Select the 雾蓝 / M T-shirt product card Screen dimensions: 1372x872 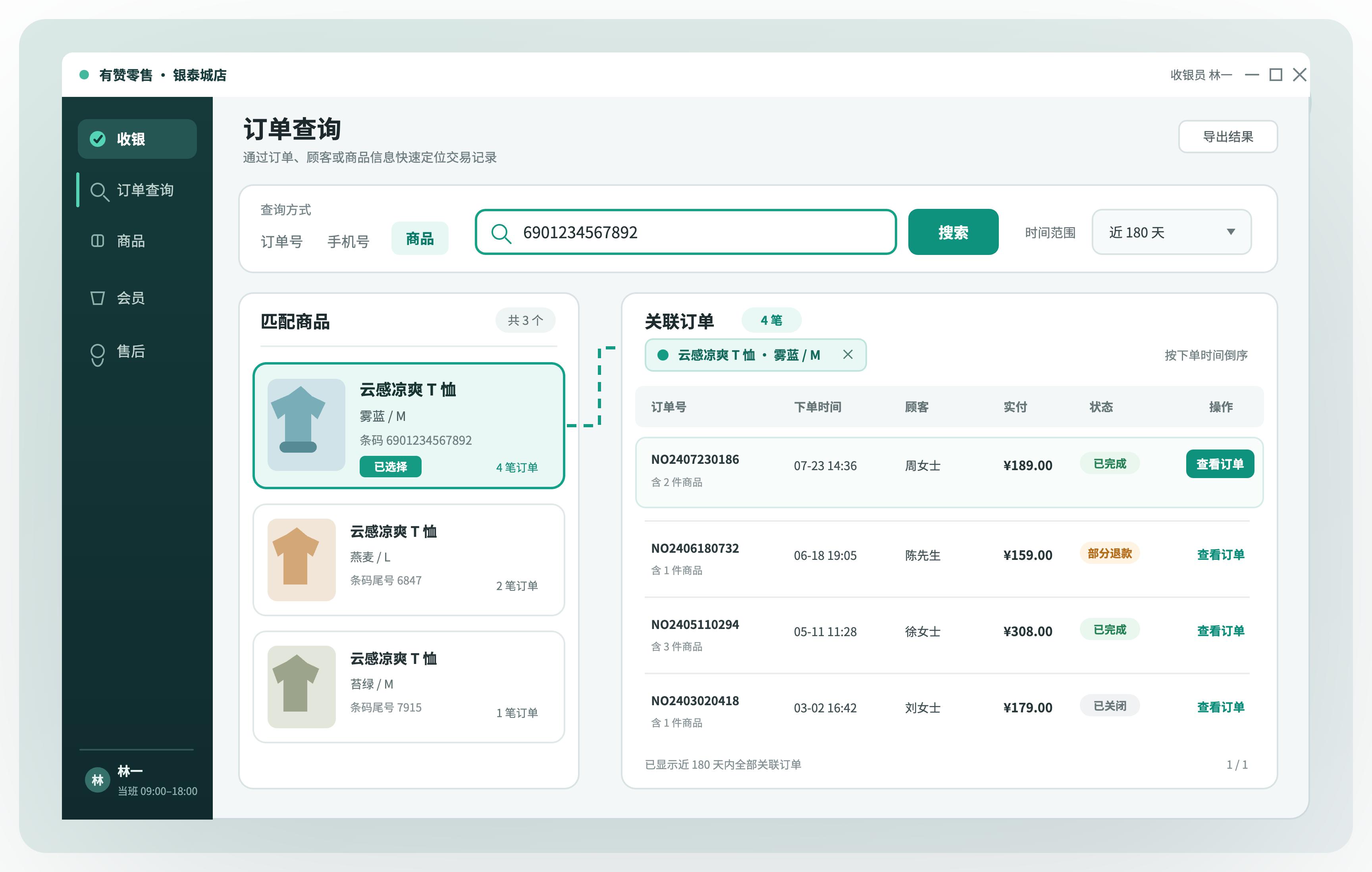[x=409, y=426]
